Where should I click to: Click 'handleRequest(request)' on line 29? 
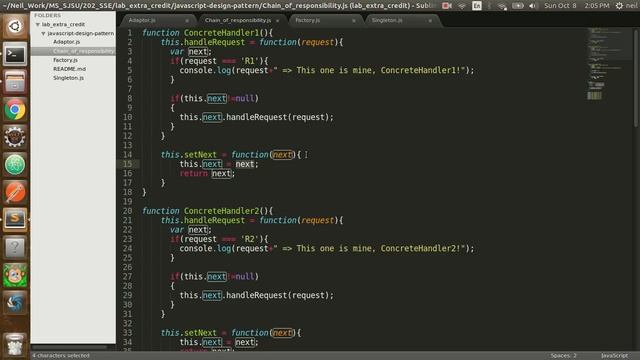pos(278,296)
